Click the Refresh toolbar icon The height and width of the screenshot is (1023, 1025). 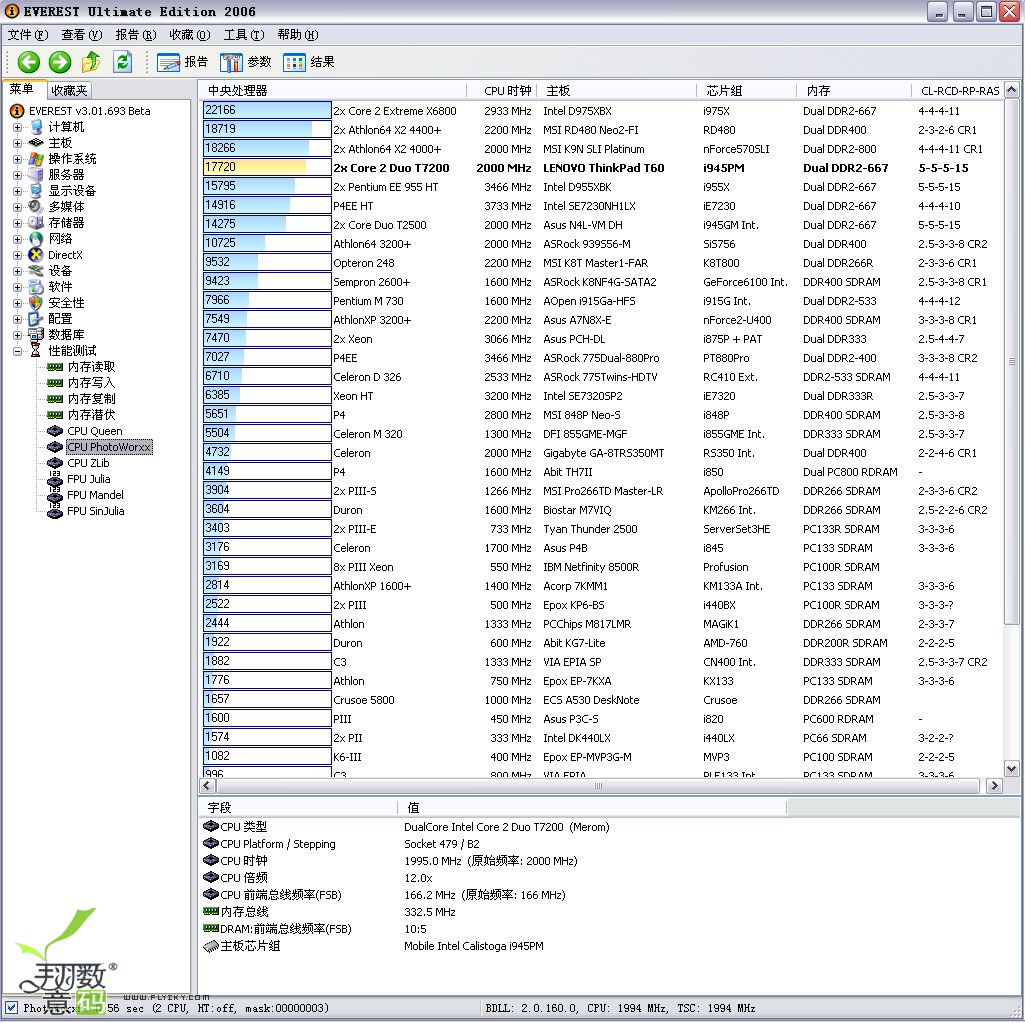click(122, 62)
